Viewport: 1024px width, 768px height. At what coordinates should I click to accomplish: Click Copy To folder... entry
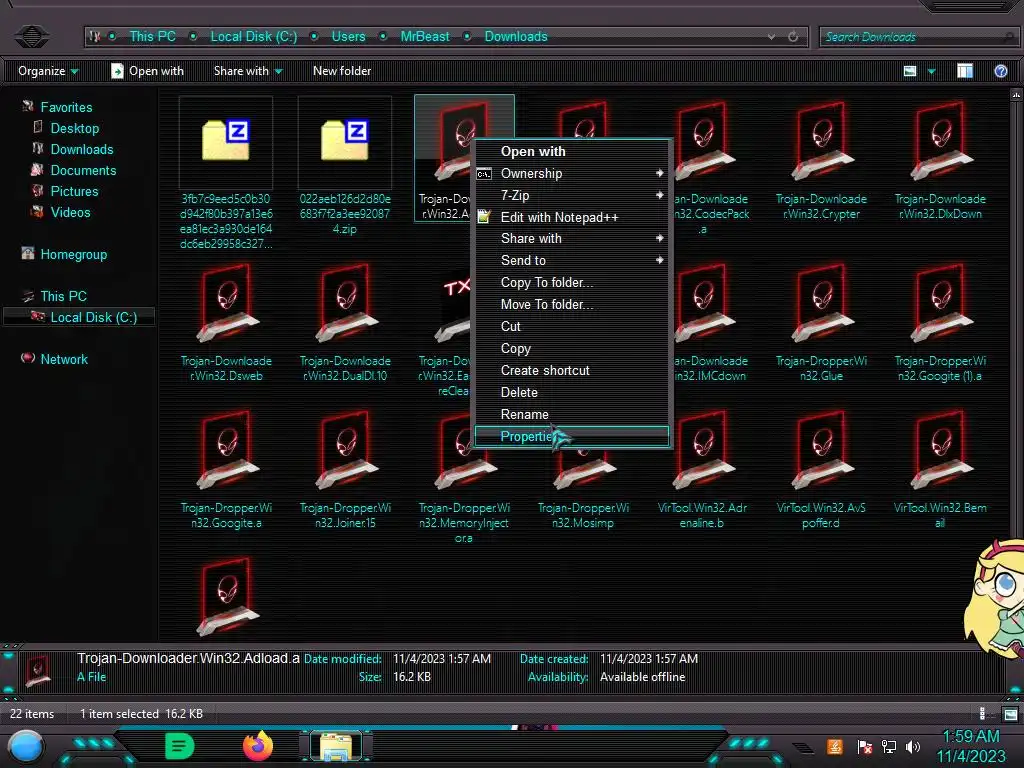point(572,282)
